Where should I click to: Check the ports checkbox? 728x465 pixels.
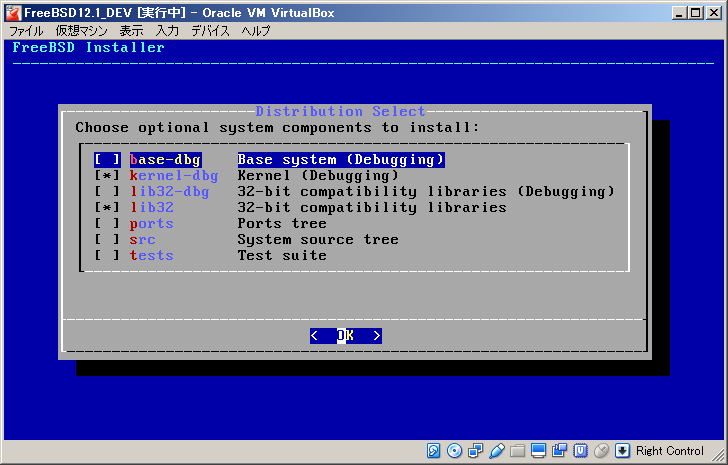pos(107,223)
